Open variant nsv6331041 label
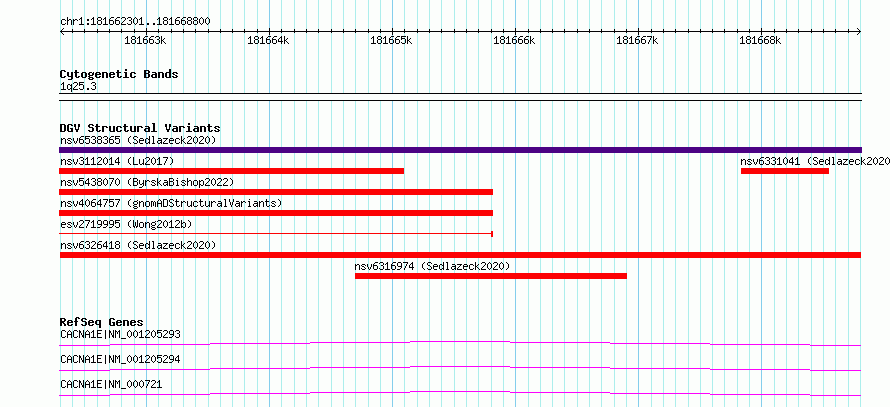Viewport: 890px width, 407px height. [x=815, y=161]
